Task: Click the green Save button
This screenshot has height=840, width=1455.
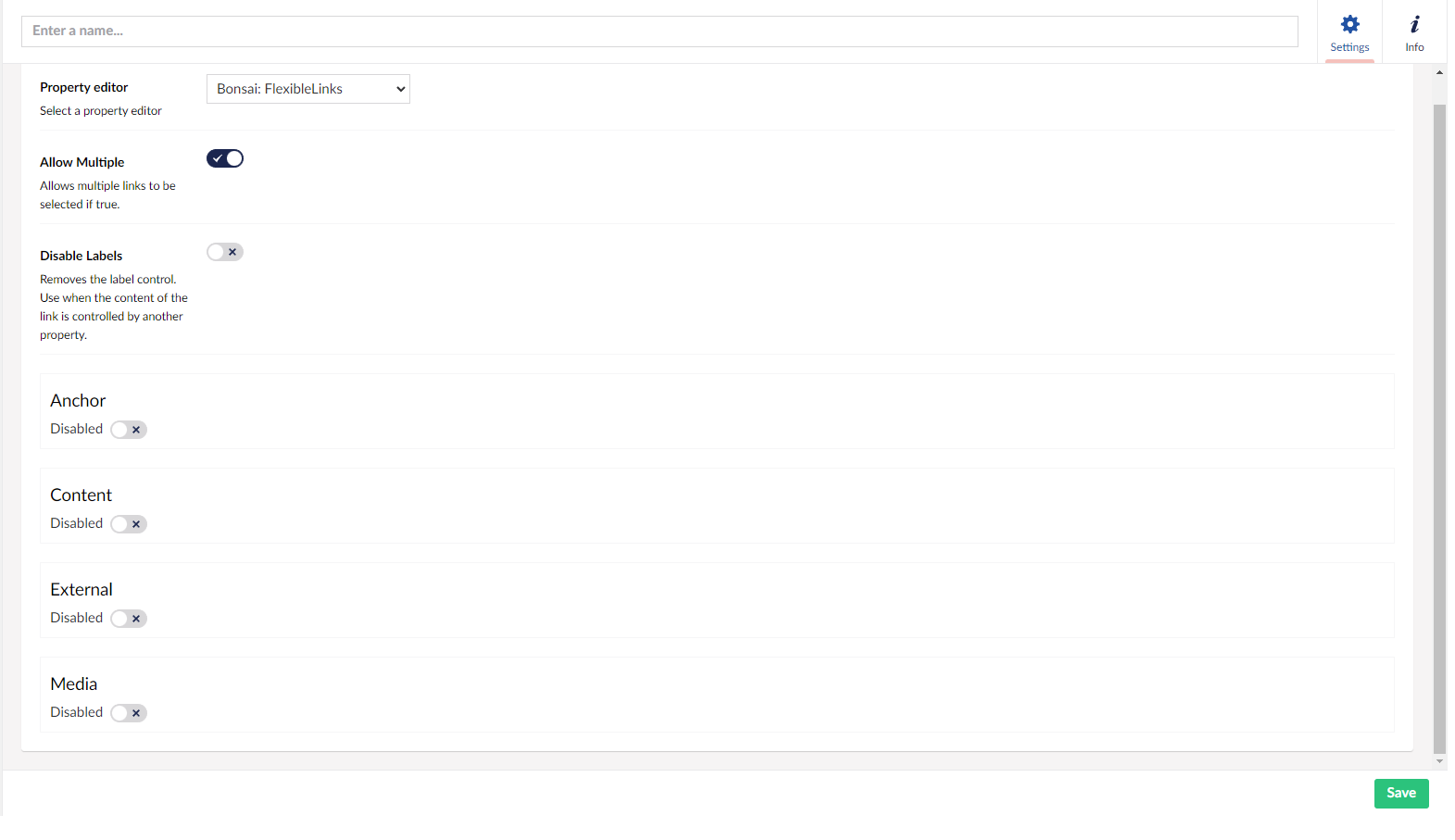Action: 1400,793
